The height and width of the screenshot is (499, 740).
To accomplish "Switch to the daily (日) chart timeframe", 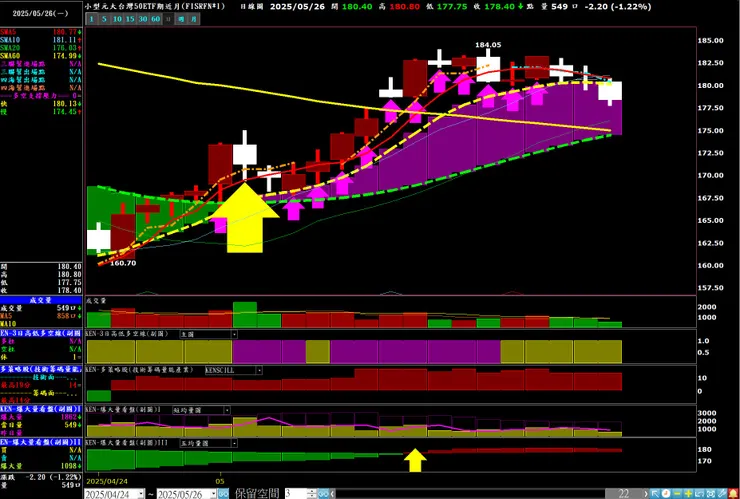I will (168, 19).
